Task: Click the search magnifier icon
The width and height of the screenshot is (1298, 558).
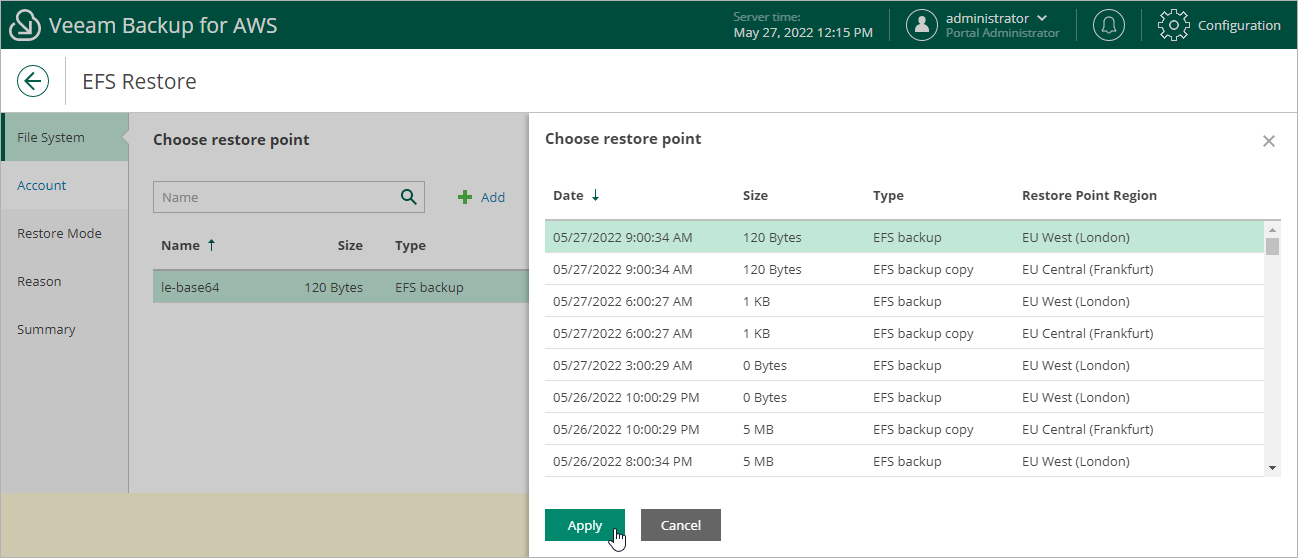Action: [x=408, y=197]
